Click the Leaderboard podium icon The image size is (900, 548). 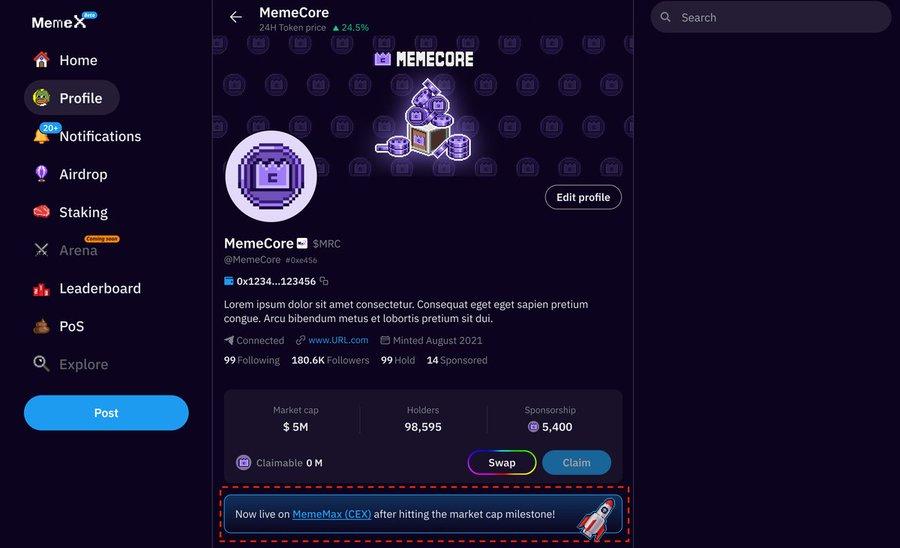tap(41, 288)
